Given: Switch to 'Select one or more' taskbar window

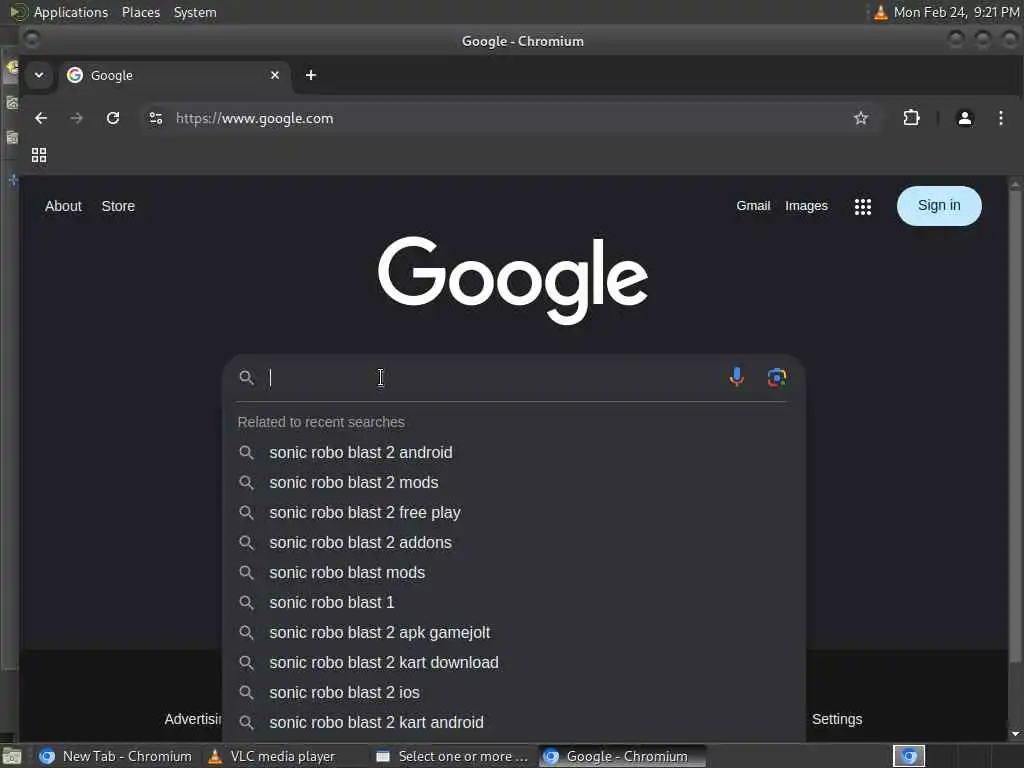Looking at the screenshot, I should (453, 756).
